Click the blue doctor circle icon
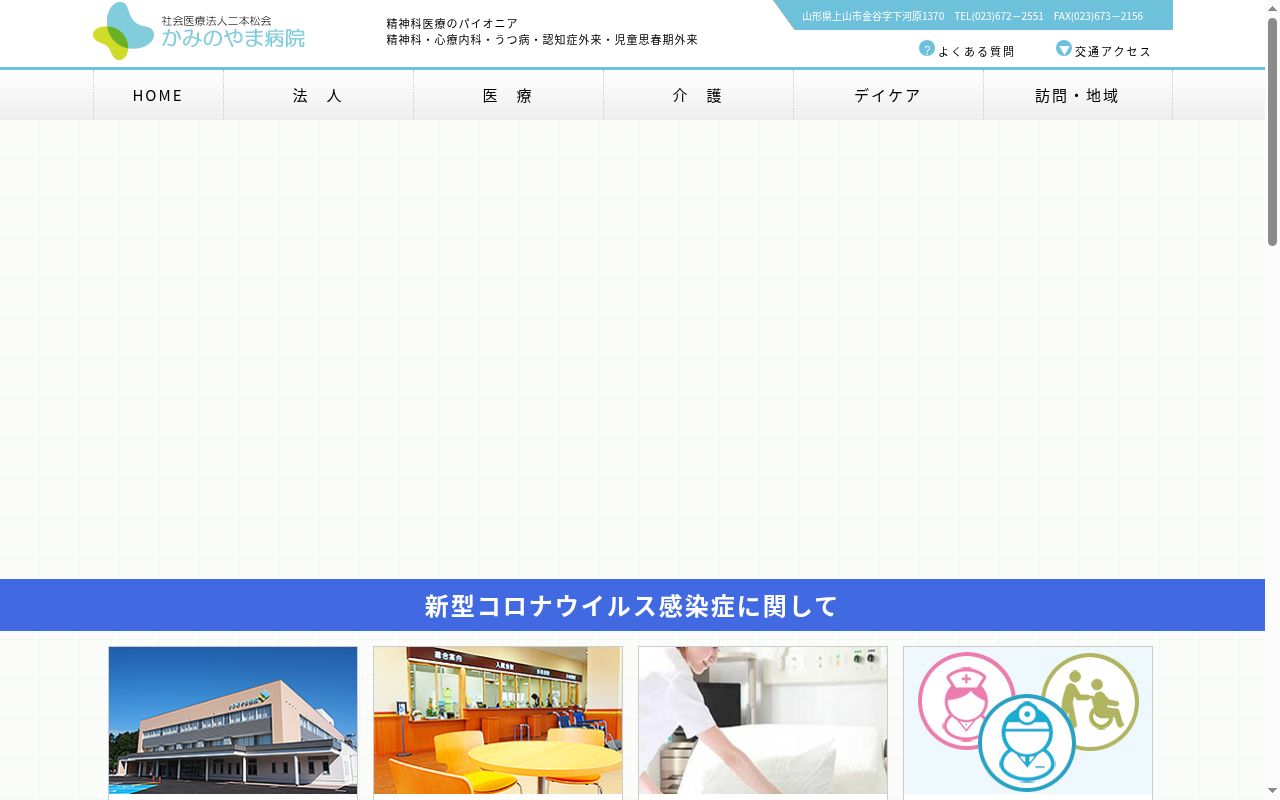This screenshot has height=800, width=1280. pyautogui.click(x=1026, y=743)
